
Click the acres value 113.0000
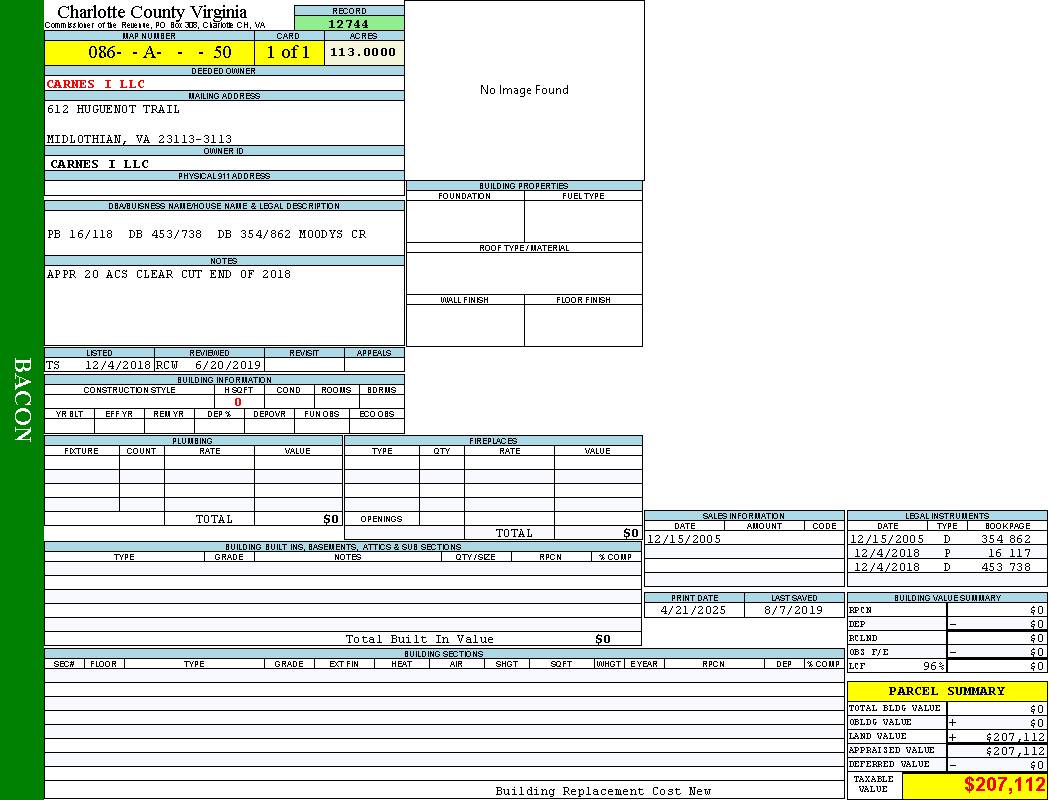[x=364, y=52]
